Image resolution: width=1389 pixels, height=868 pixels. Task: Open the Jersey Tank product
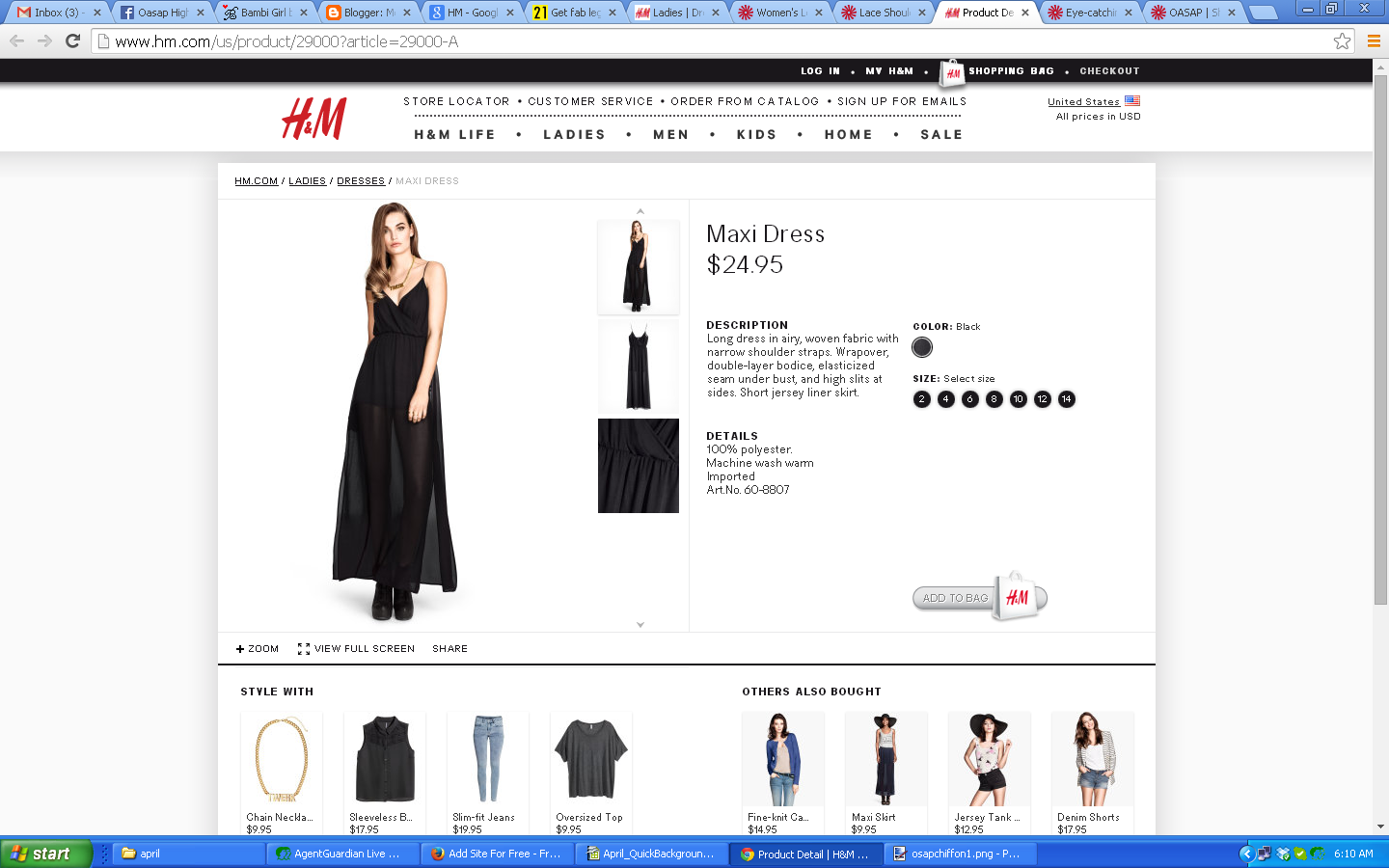coord(990,773)
